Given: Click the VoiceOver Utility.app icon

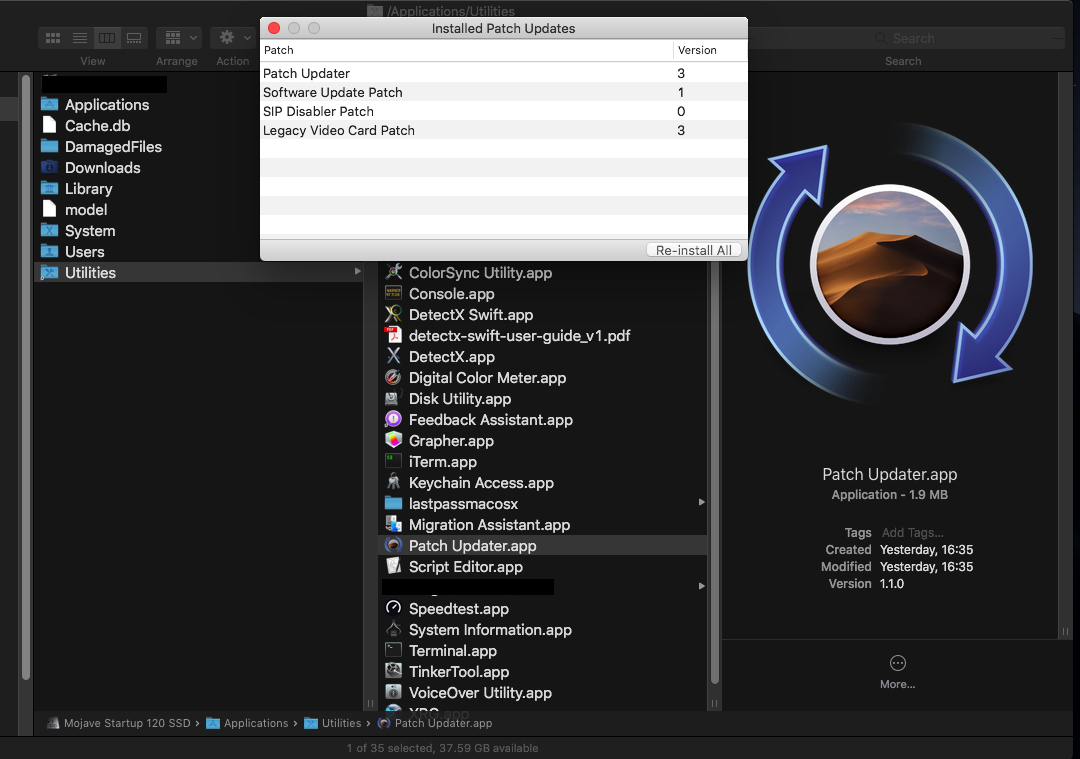Looking at the screenshot, I should pos(393,692).
